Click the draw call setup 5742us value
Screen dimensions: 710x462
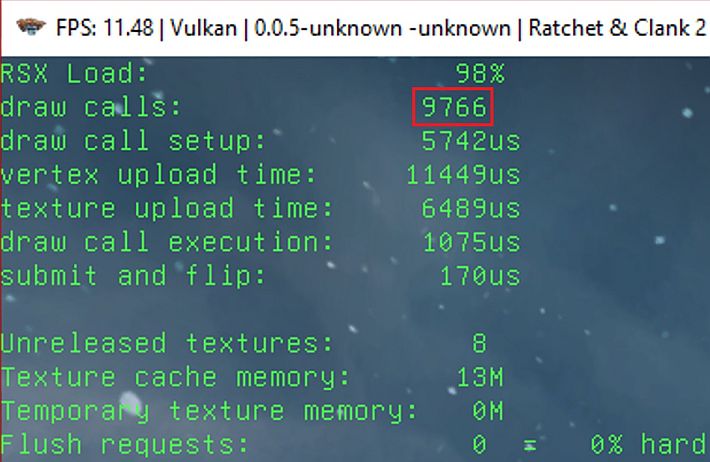click(471, 141)
